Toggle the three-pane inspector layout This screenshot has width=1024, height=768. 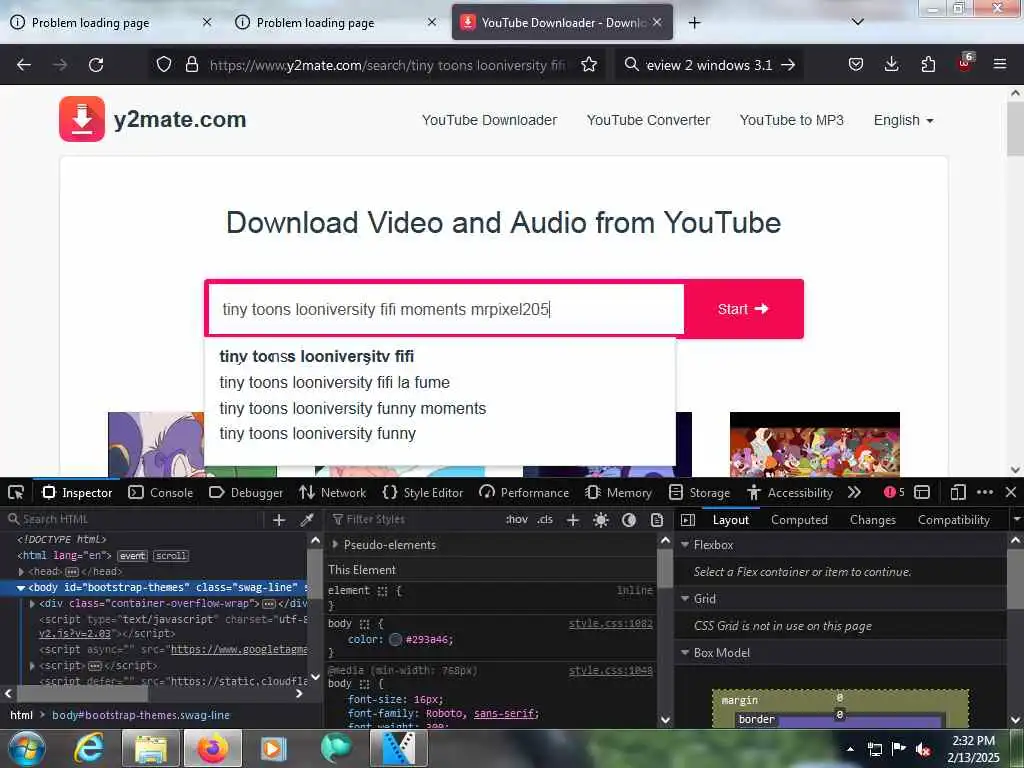coord(688,520)
